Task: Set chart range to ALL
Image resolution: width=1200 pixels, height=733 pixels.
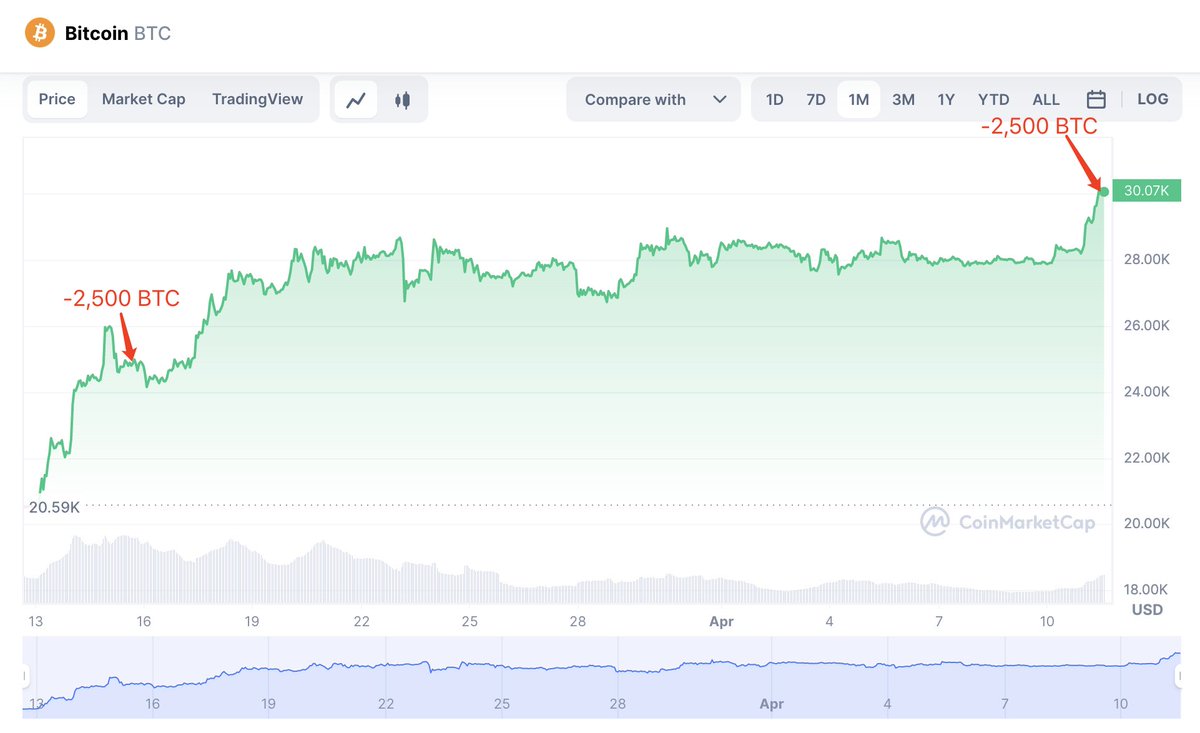Action: [1046, 99]
